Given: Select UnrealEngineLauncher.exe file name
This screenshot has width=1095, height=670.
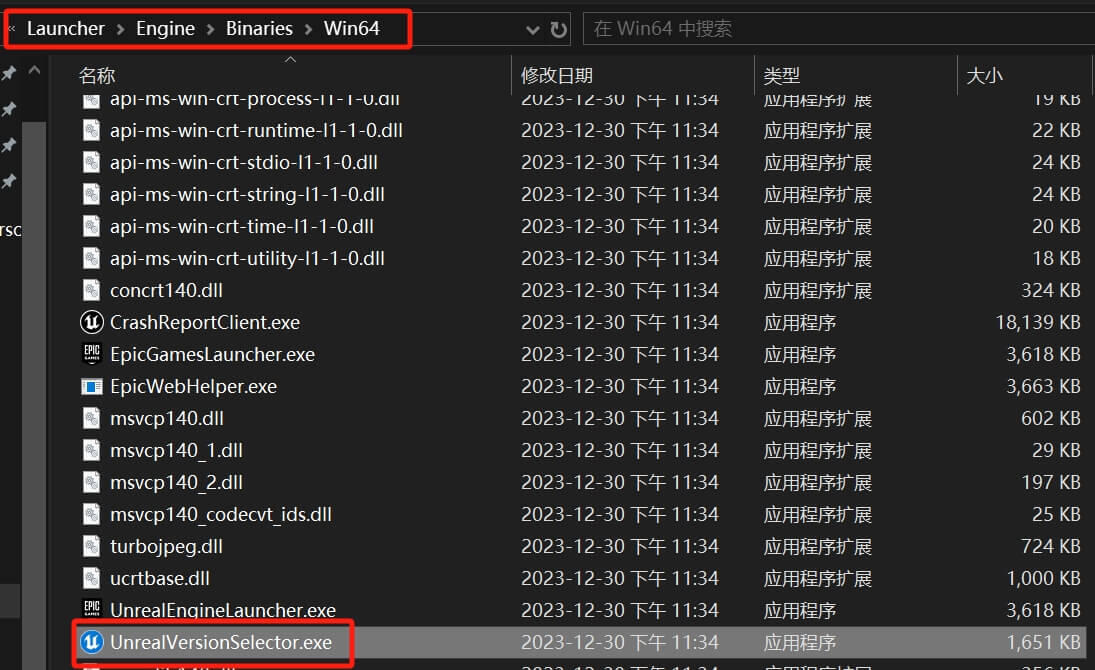Looking at the screenshot, I should (223, 610).
